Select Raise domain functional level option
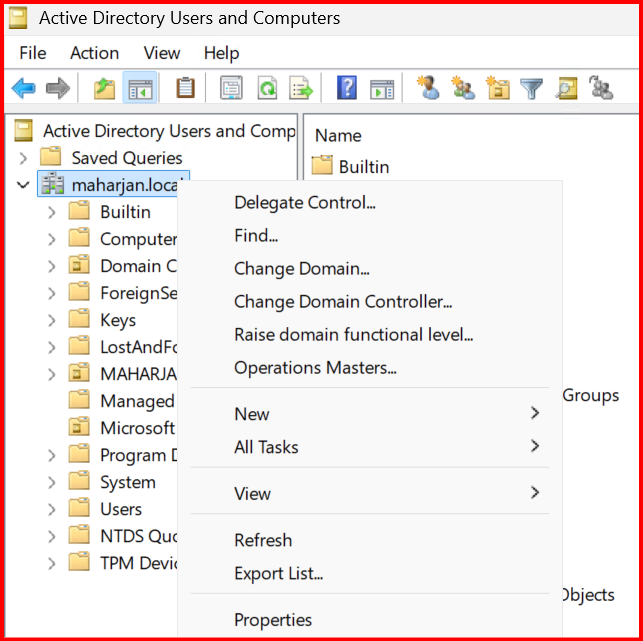 (x=353, y=335)
